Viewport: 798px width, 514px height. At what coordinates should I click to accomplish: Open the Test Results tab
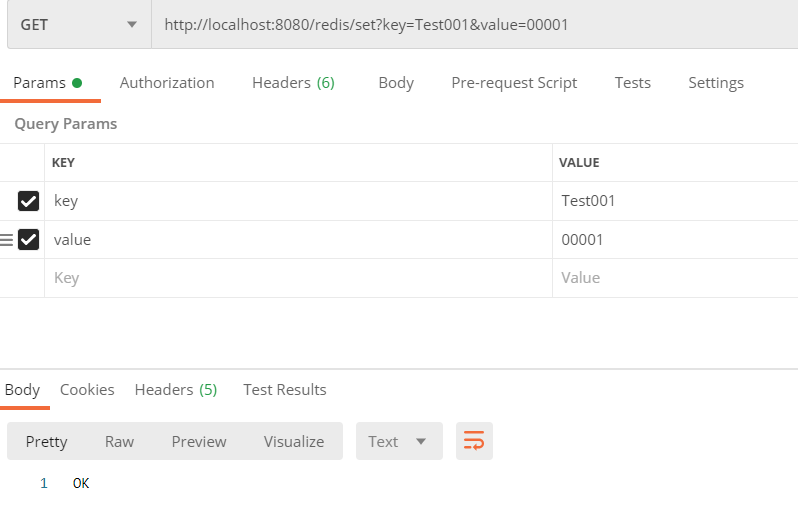tap(284, 390)
